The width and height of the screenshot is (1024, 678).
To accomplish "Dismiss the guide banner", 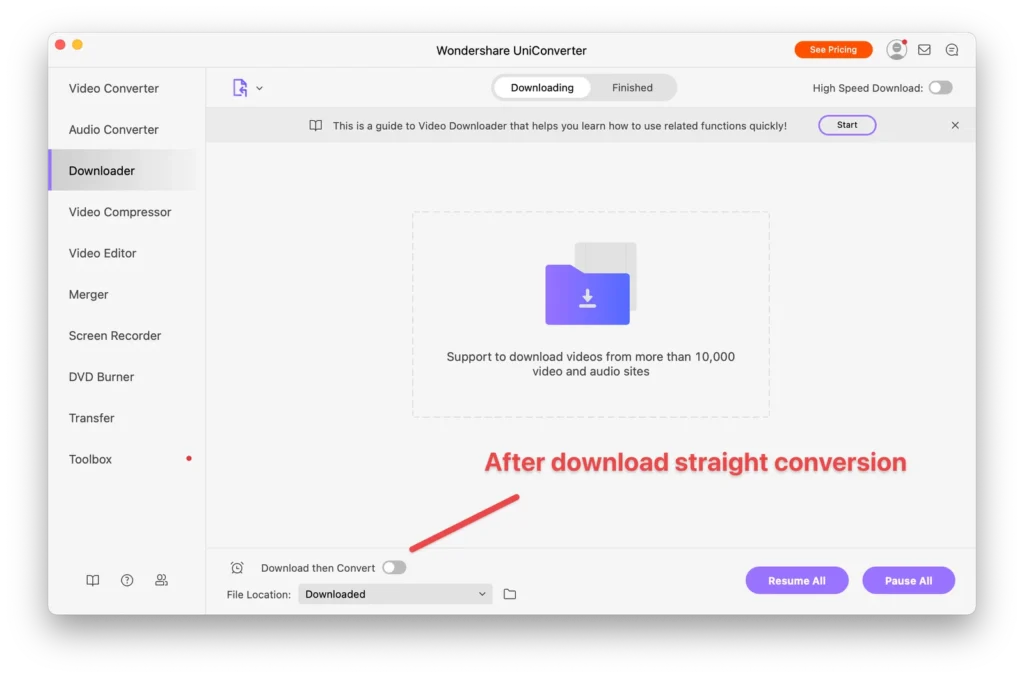I will (954, 125).
